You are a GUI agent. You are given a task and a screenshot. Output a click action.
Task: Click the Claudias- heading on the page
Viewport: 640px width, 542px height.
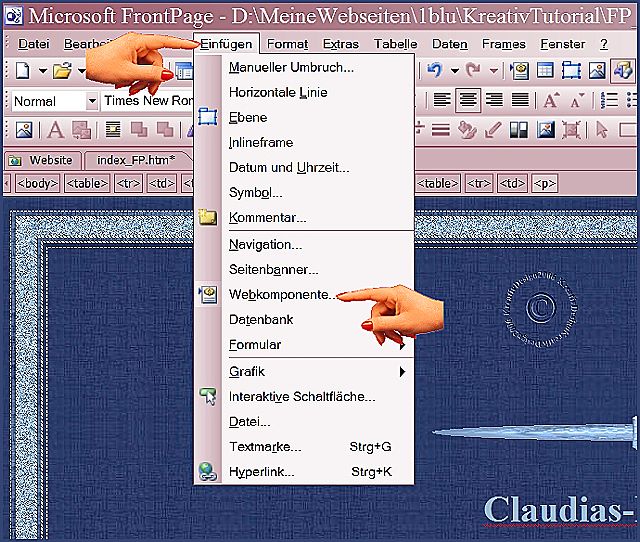coord(561,509)
